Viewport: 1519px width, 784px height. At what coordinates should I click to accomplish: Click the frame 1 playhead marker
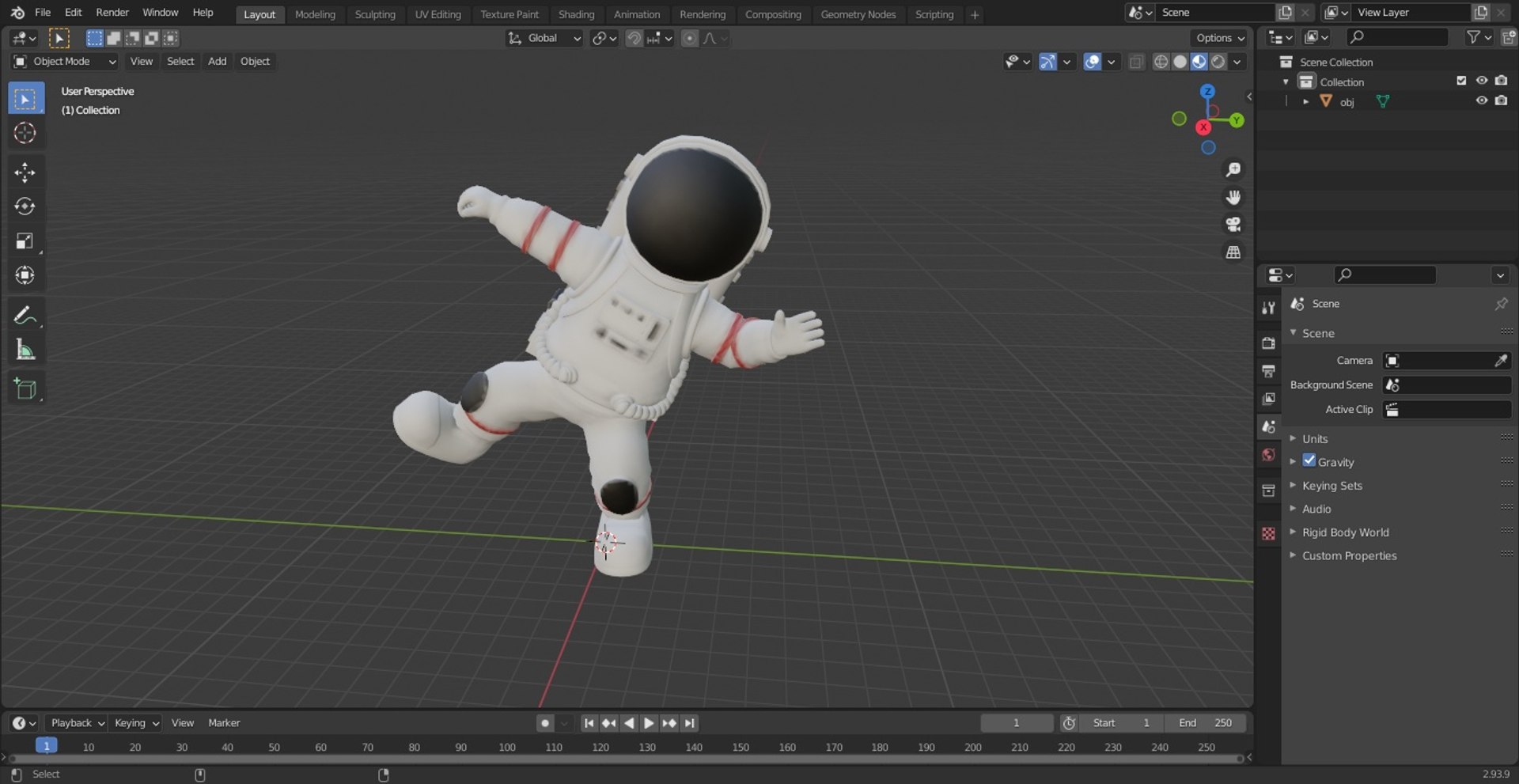tap(47, 746)
